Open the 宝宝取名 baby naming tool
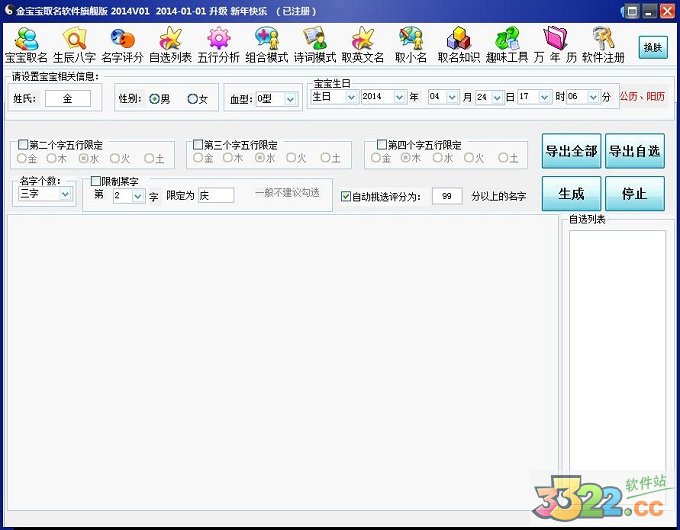This screenshot has height=530, width=680. [26, 45]
